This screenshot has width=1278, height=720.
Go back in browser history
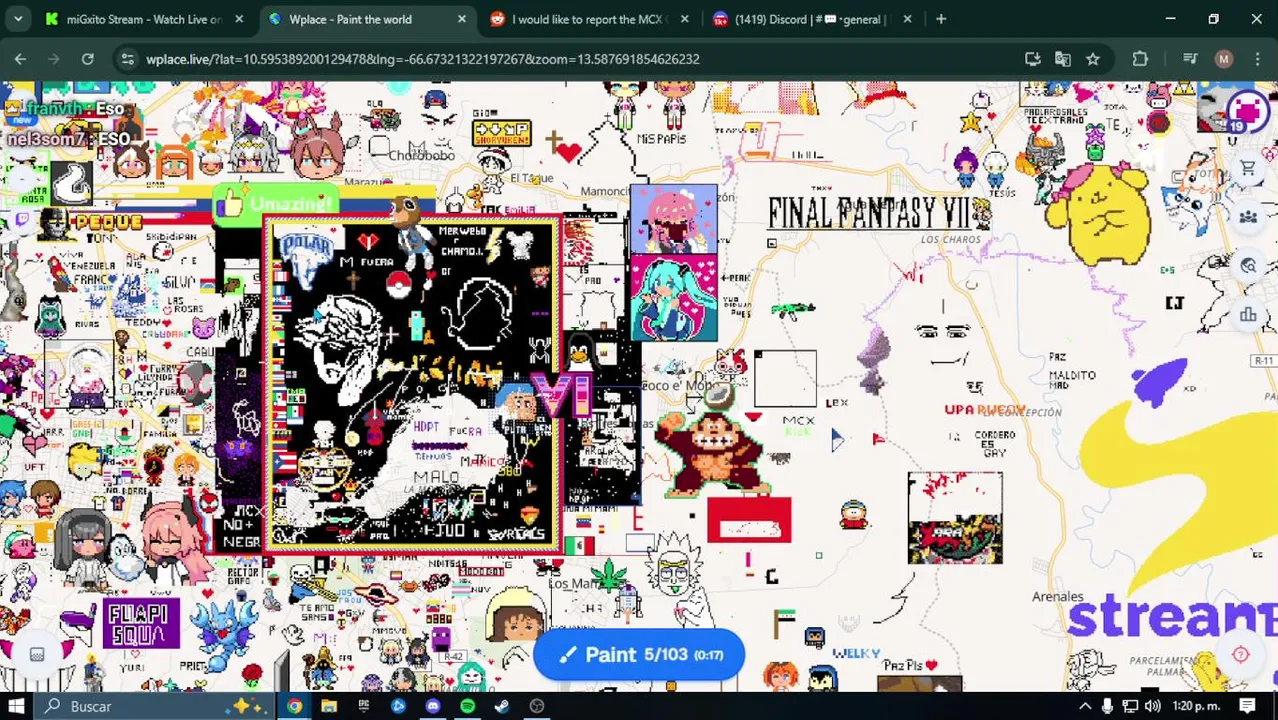pyautogui.click(x=20, y=59)
